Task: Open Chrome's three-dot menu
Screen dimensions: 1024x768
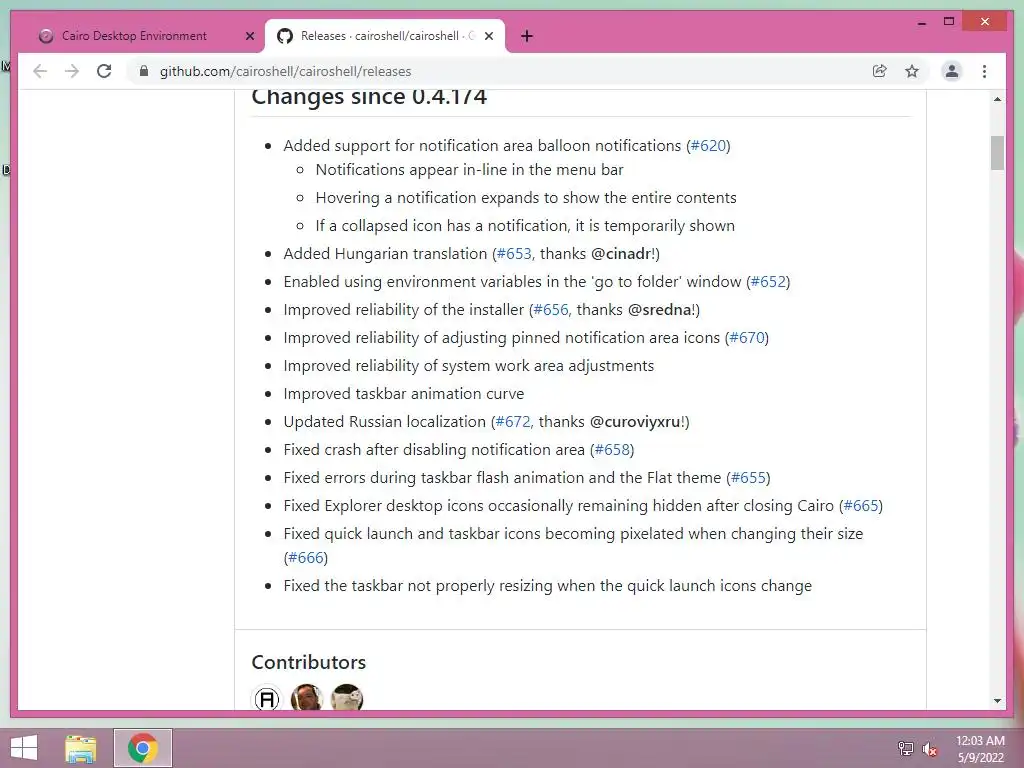Action: point(984,71)
